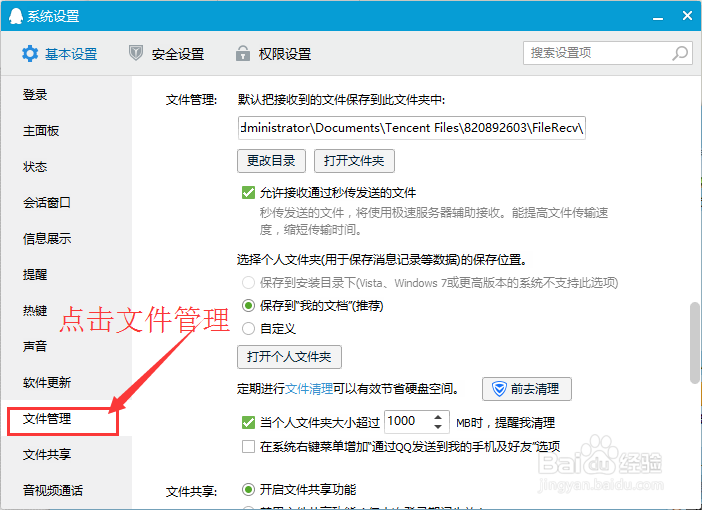The width and height of the screenshot is (702, 510).
Task: Click the FileRecv folder path field
Action: coord(411,128)
